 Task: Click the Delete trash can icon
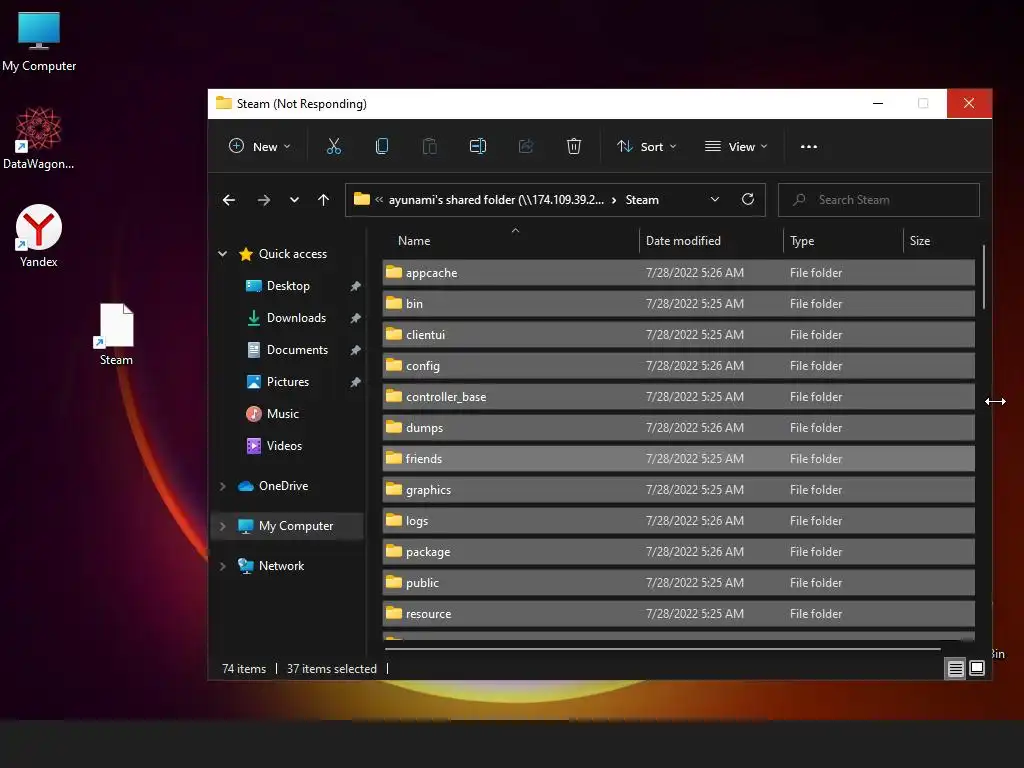click(x=573, y=146)
